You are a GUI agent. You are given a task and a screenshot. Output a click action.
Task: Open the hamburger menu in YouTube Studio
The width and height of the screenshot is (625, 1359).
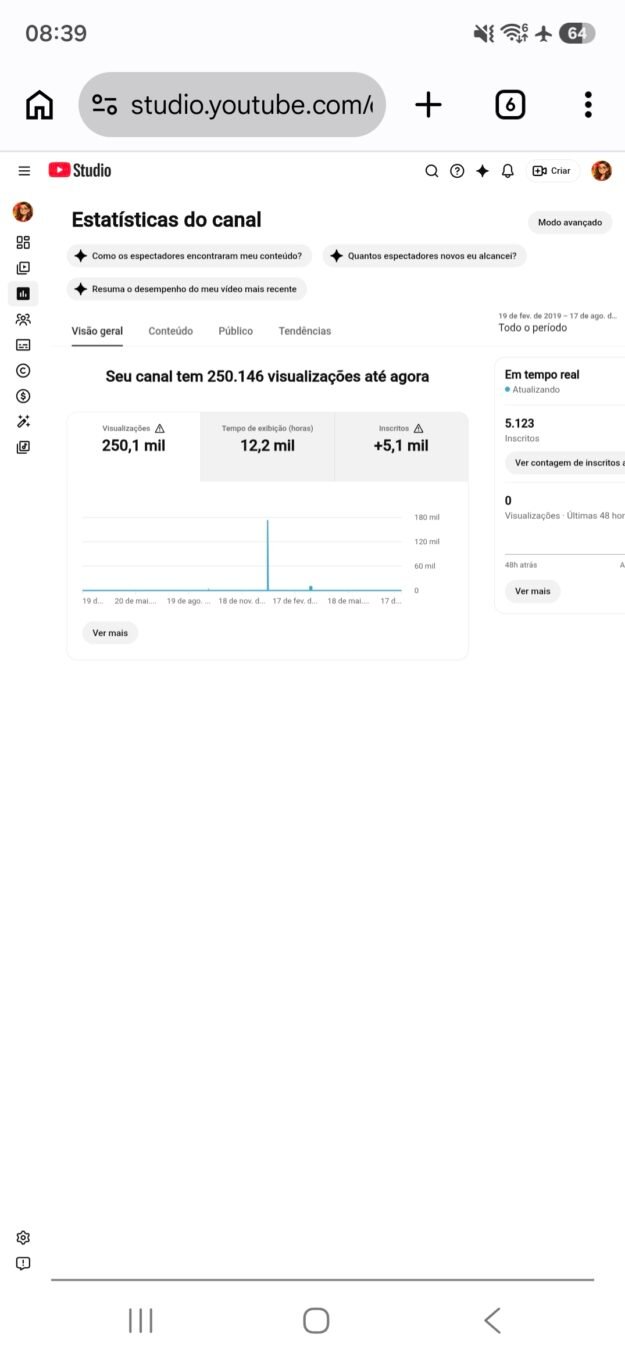point(24,171)
